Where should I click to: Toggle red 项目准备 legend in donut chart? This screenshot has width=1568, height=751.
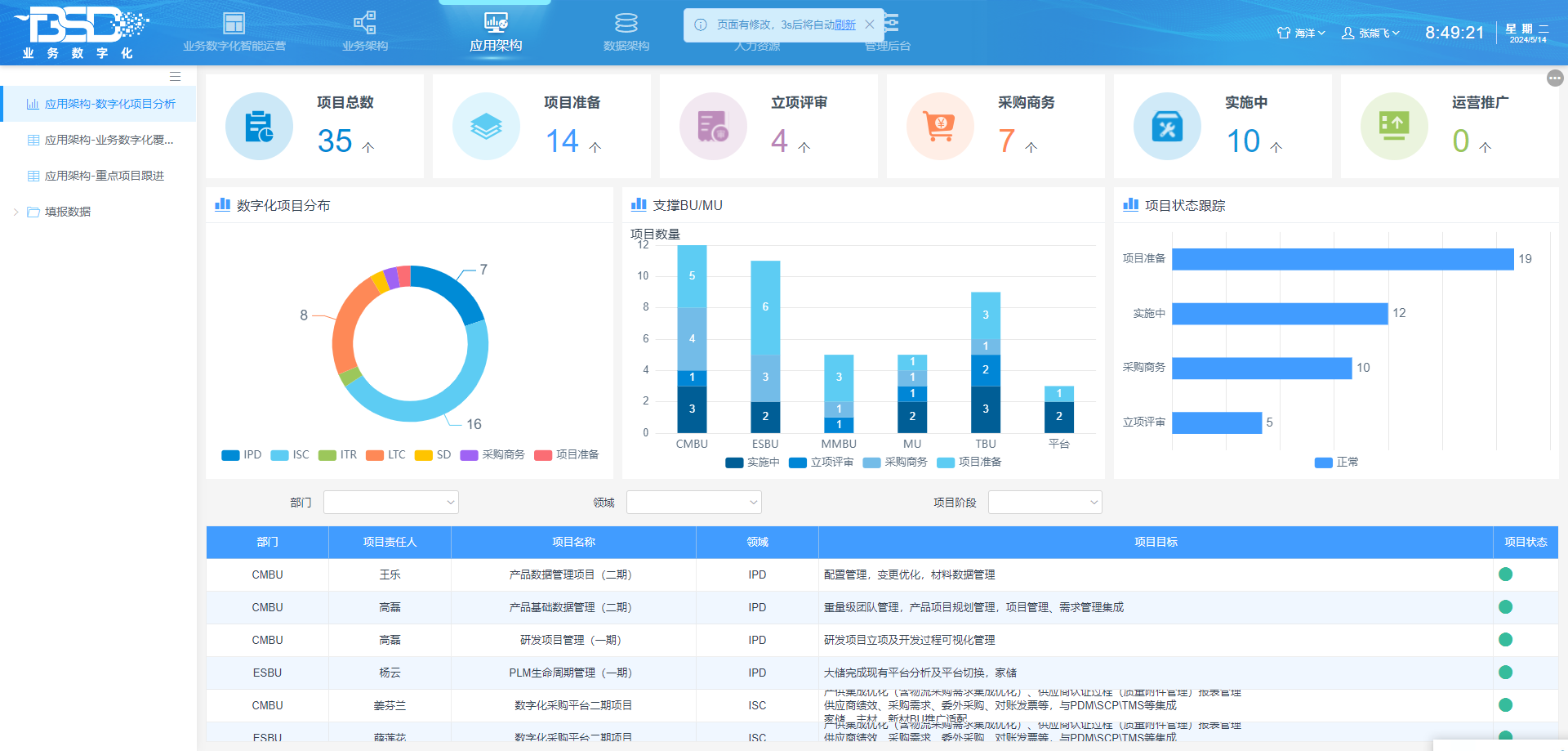pos(567,455)
